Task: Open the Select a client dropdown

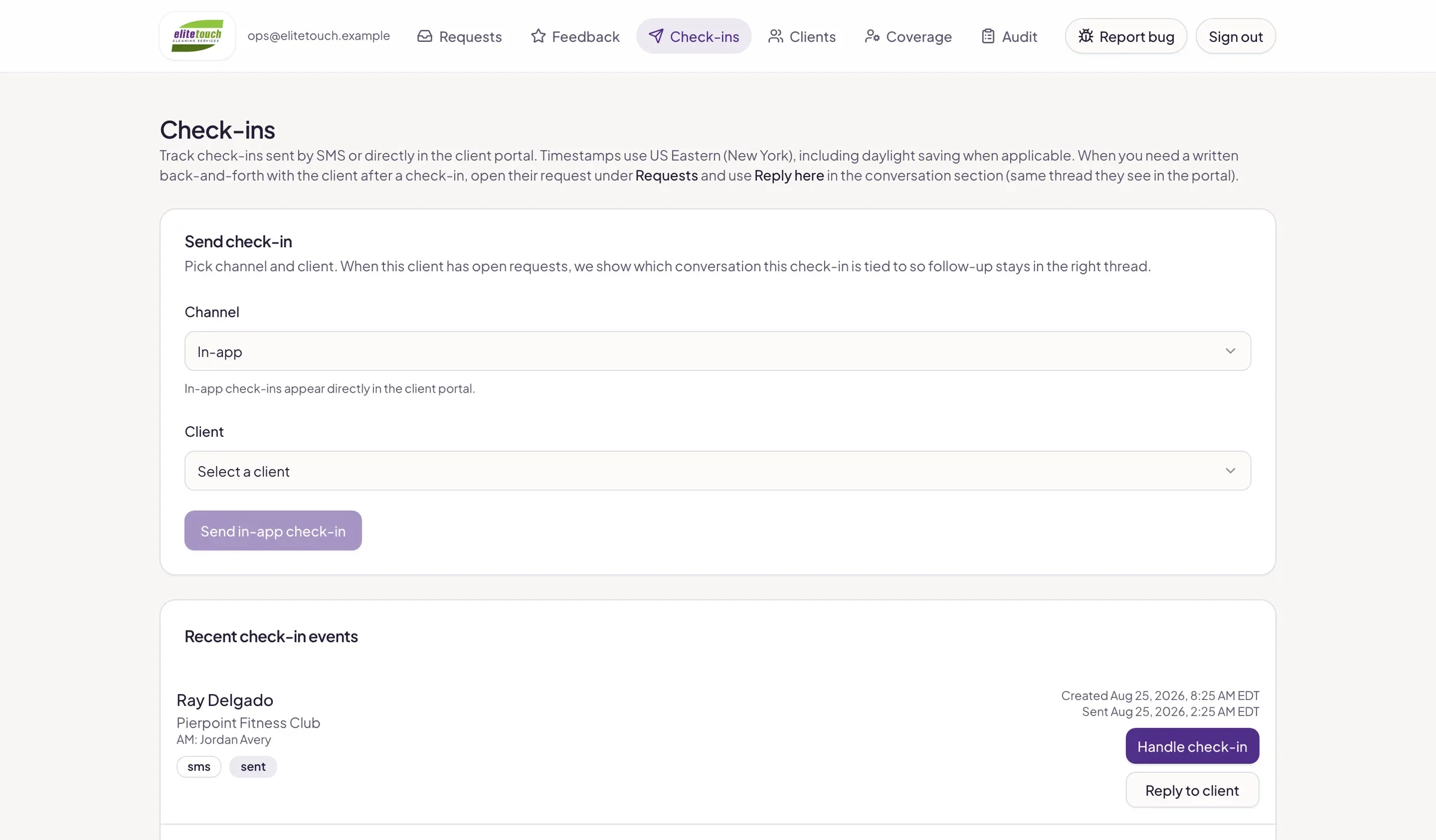Action: click(717, 471)
